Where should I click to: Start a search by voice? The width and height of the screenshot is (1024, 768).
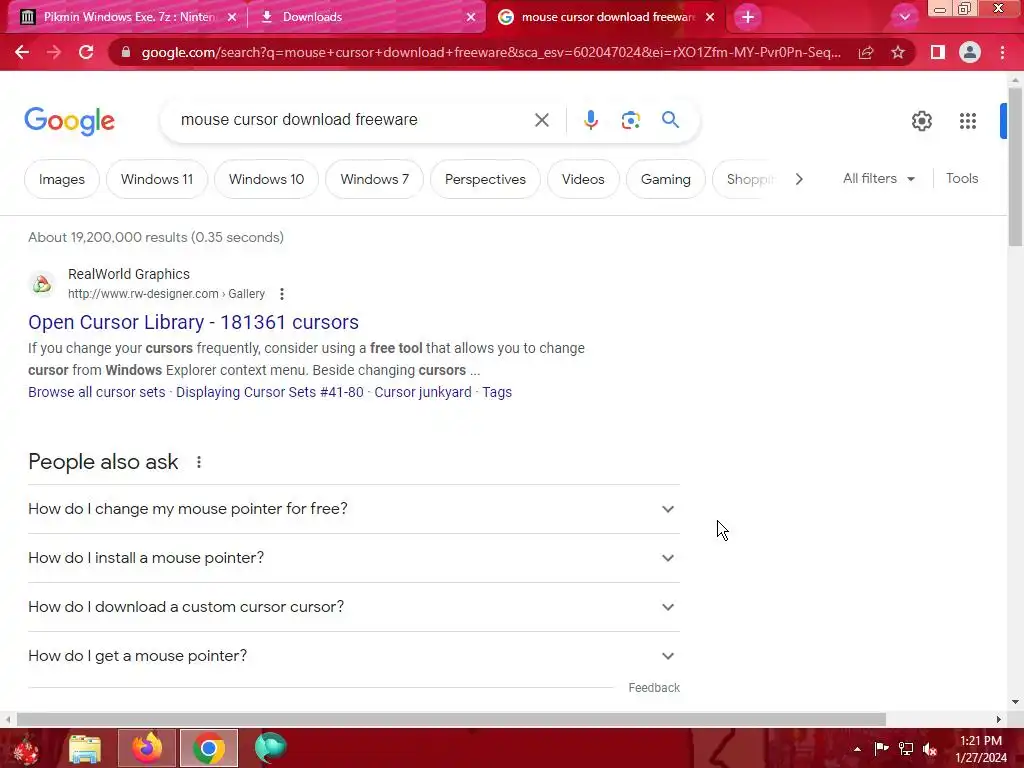pos(590,120)
